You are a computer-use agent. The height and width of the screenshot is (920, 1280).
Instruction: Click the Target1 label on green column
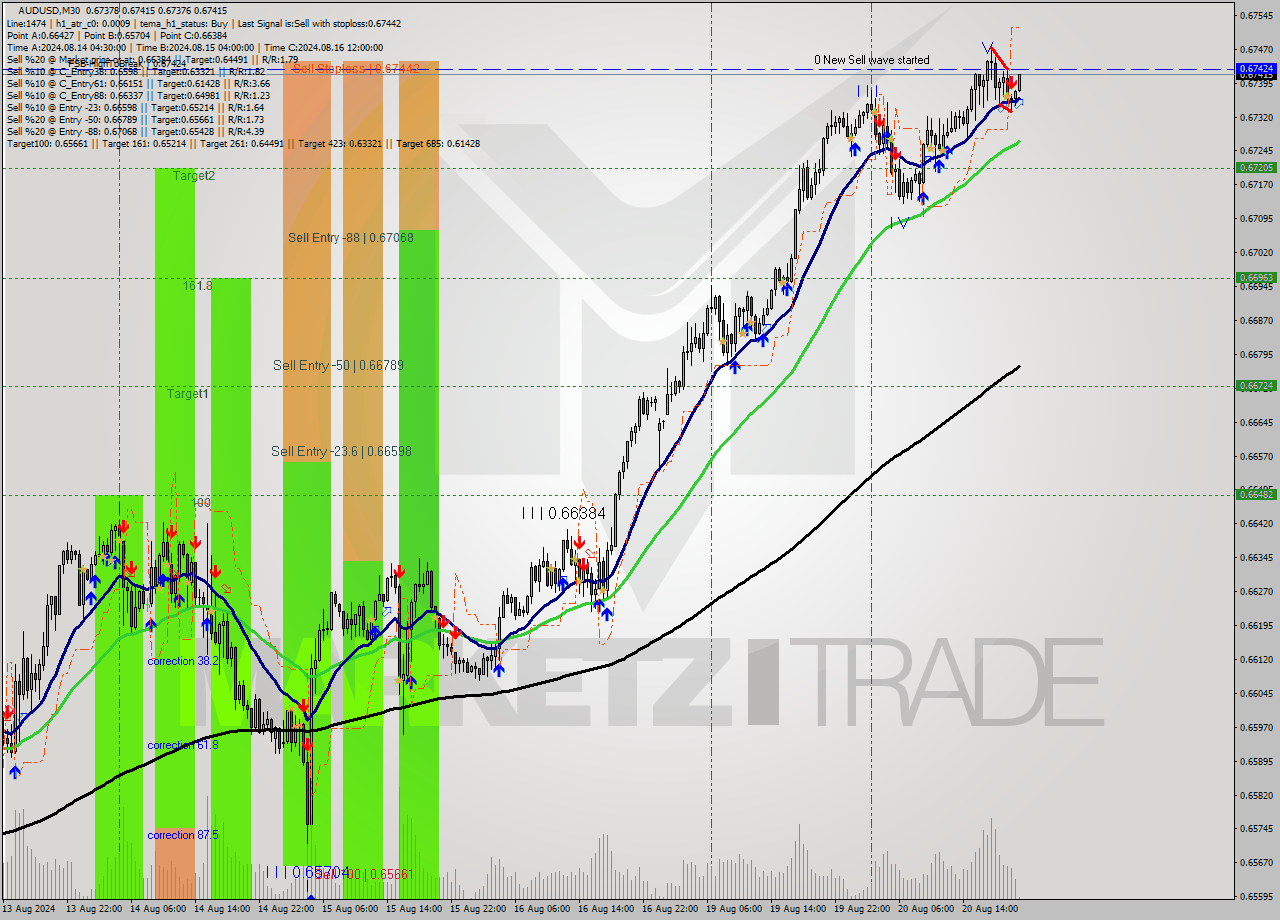pyautogui.click(x=188, y=394)
